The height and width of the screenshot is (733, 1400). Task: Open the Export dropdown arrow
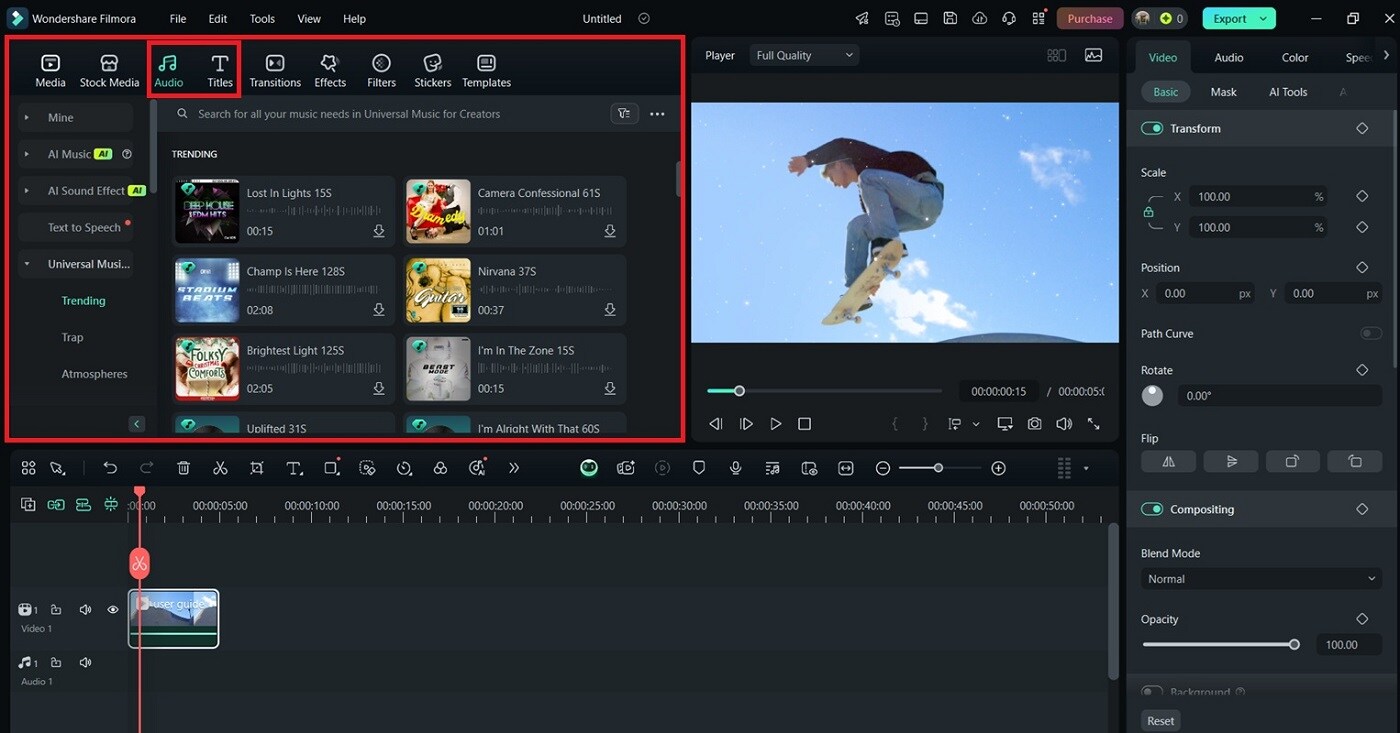(1265, 19)
